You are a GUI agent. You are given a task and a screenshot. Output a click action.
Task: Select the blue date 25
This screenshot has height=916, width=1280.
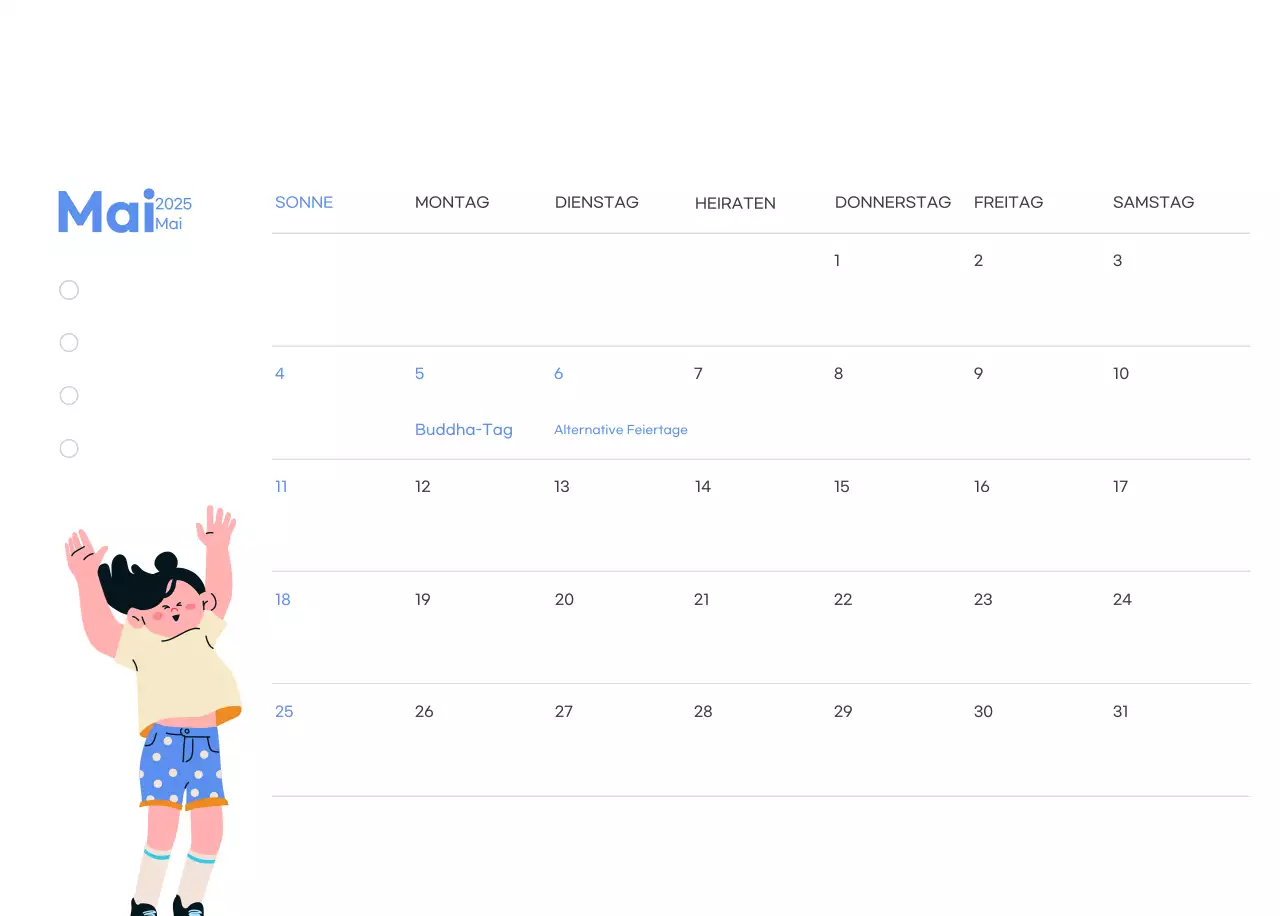[x=284, y=711]
